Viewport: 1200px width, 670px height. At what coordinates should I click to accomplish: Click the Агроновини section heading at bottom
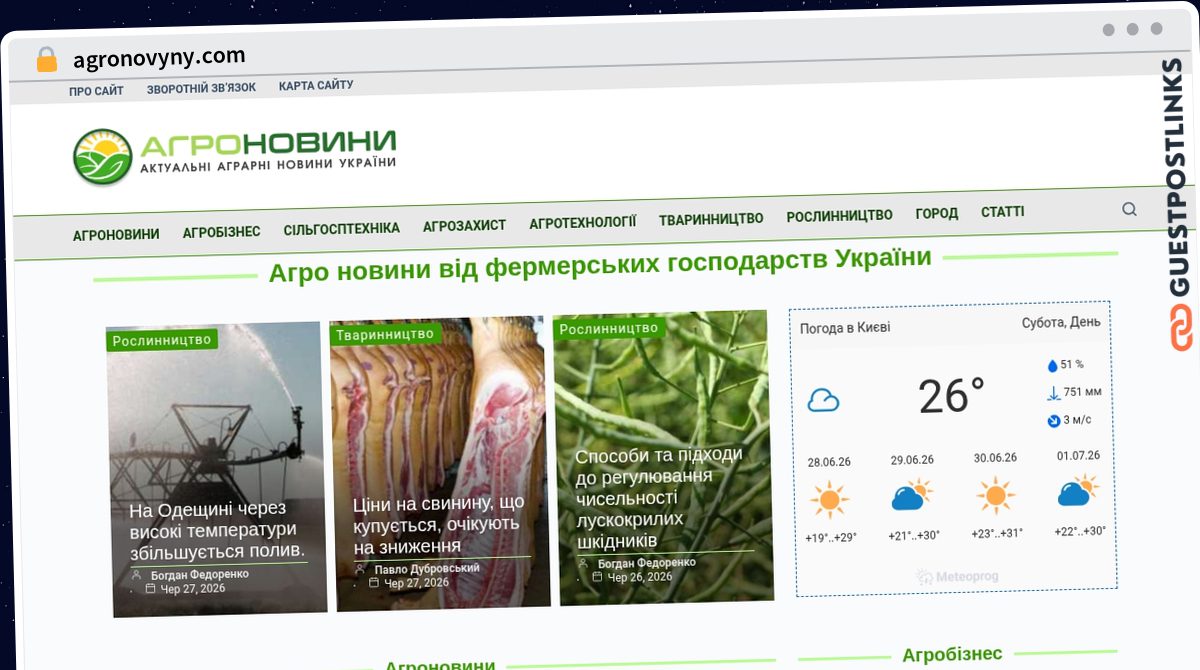(440, 664)
